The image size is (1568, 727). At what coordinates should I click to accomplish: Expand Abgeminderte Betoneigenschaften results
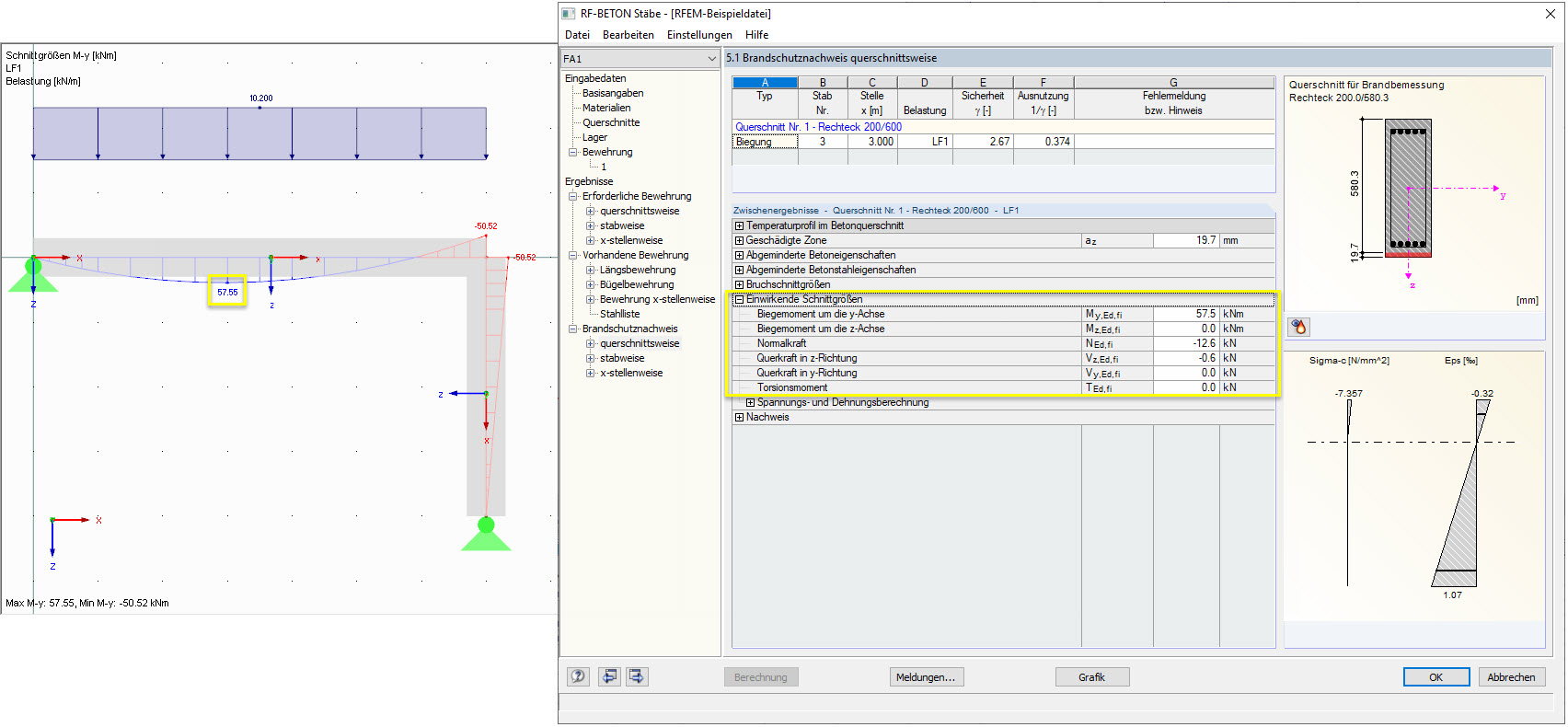coord(739,255)
